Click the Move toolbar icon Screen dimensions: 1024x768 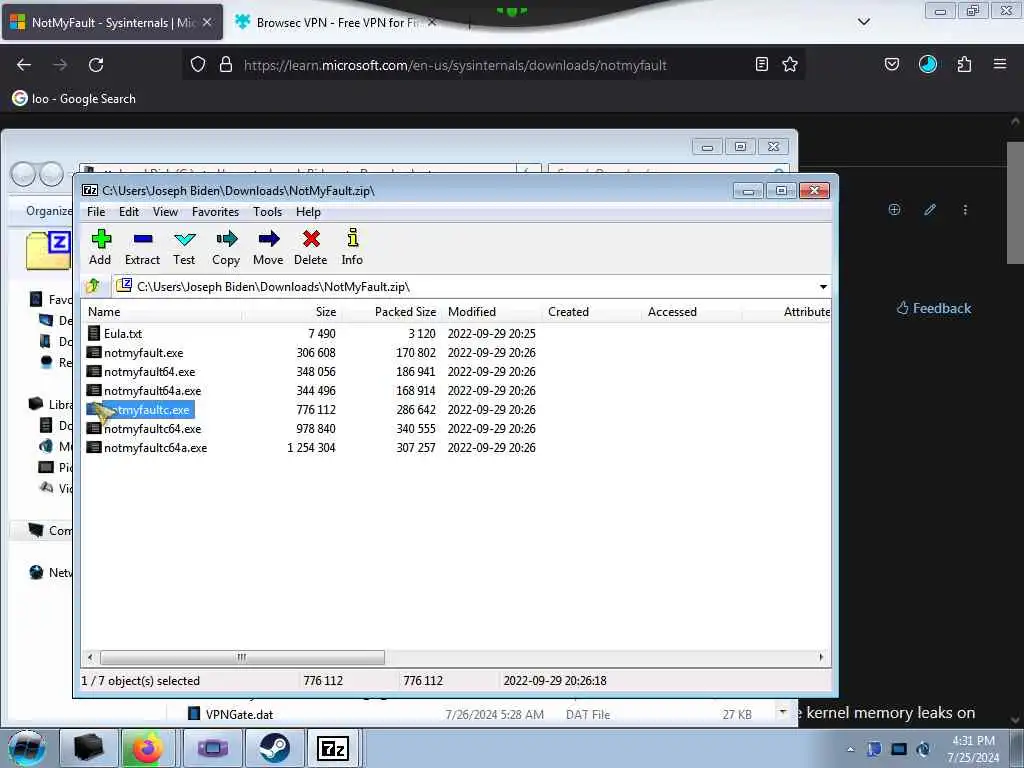[268, 247]
